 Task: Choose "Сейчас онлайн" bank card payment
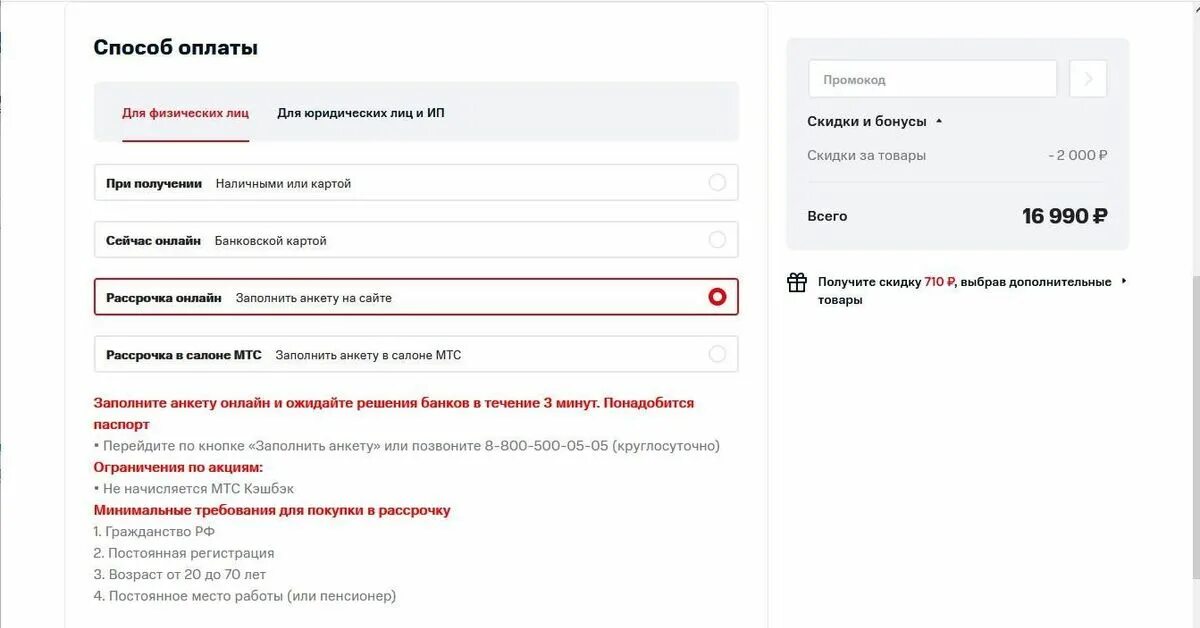[x=717, y=240]
